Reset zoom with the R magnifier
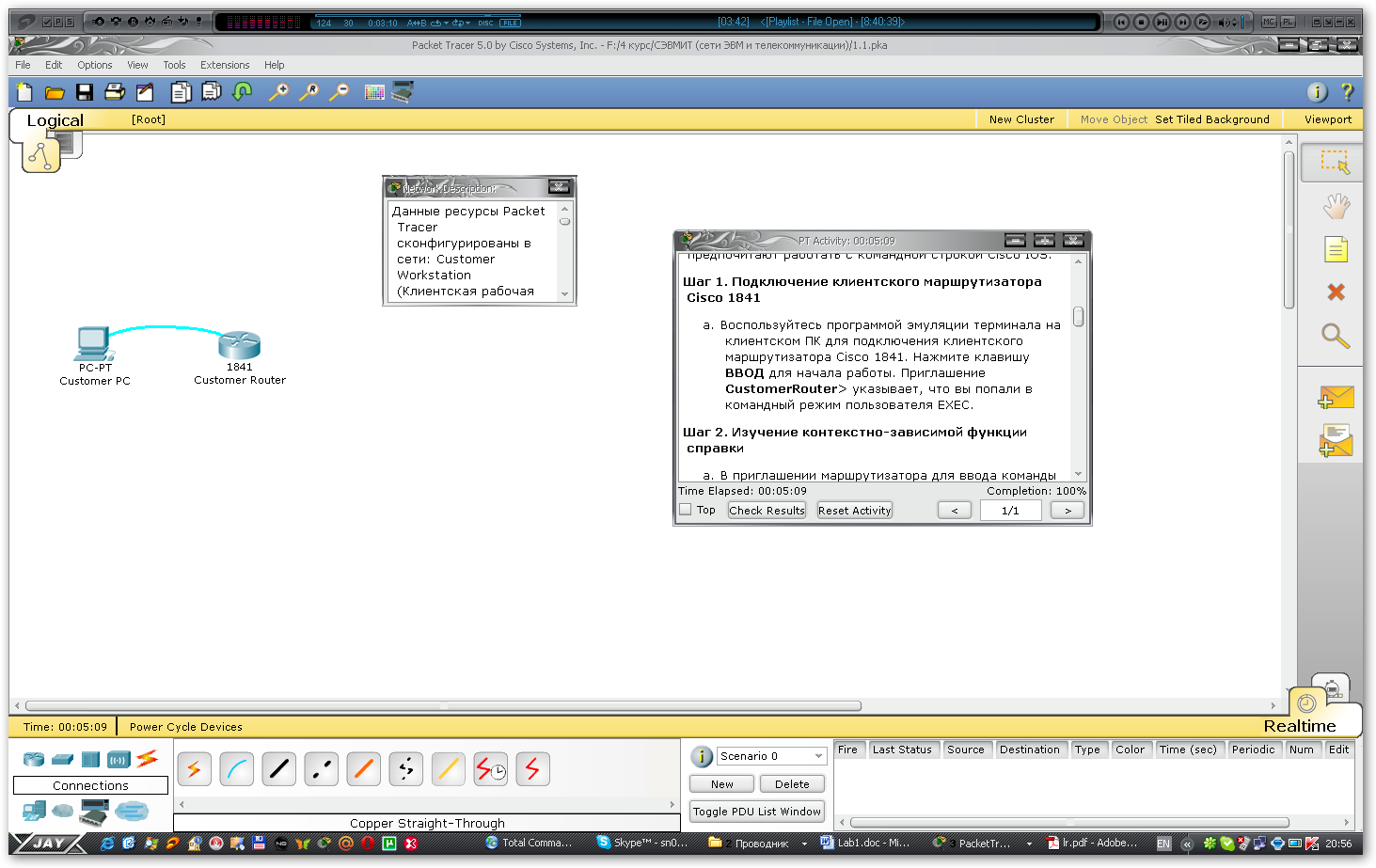1376x868 pixels. (x=308, y=92)
